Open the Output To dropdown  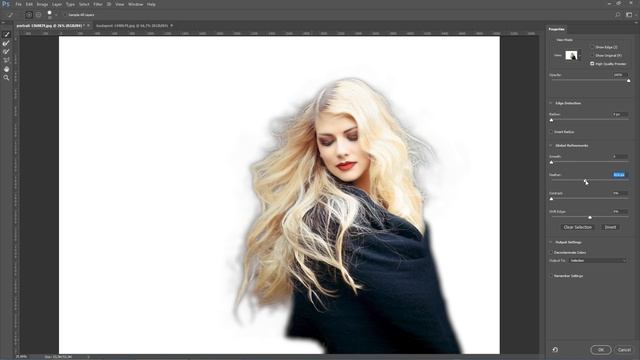click(598, 260)
